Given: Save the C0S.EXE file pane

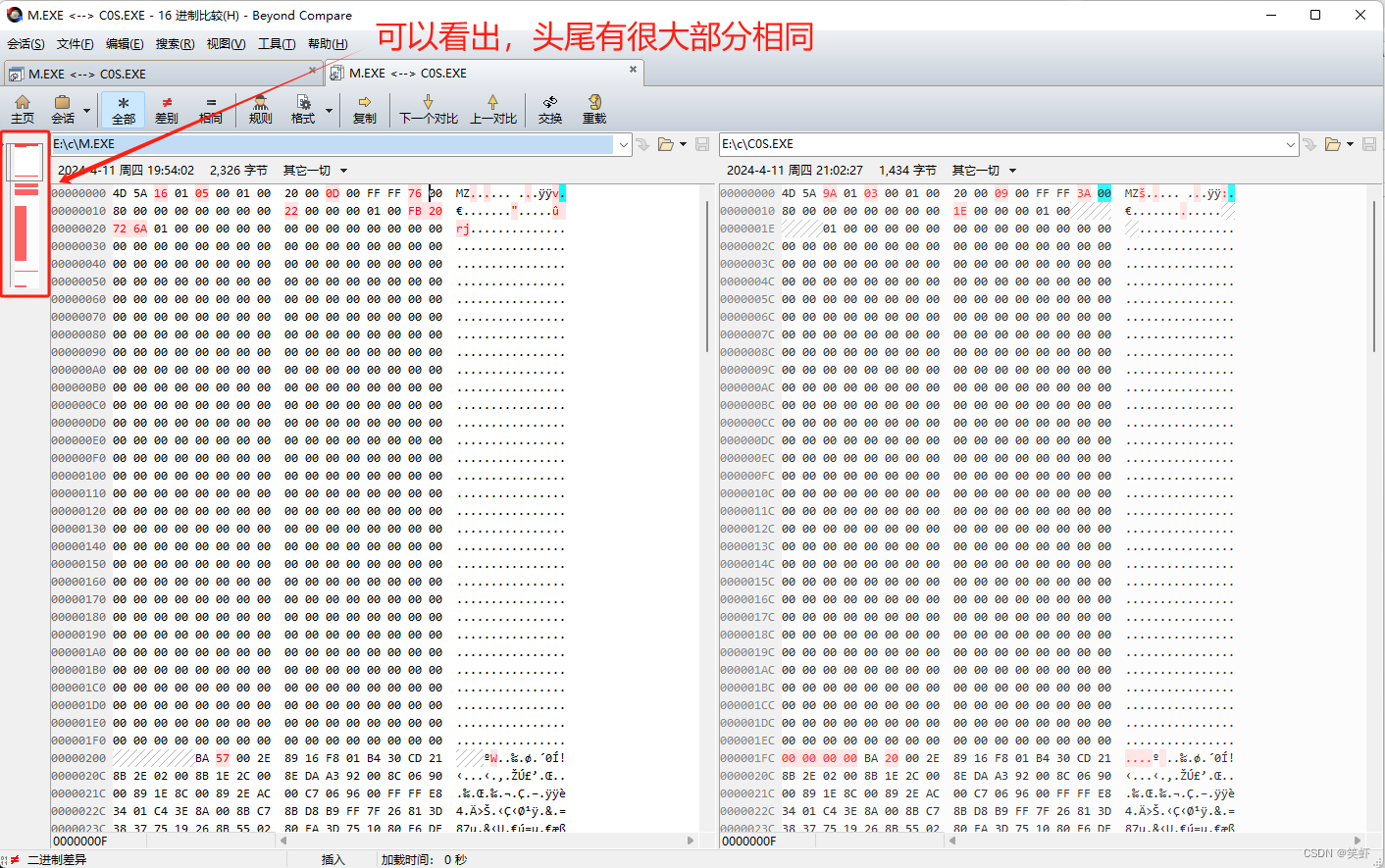Looking at the screenshot, I should 1369,144.
